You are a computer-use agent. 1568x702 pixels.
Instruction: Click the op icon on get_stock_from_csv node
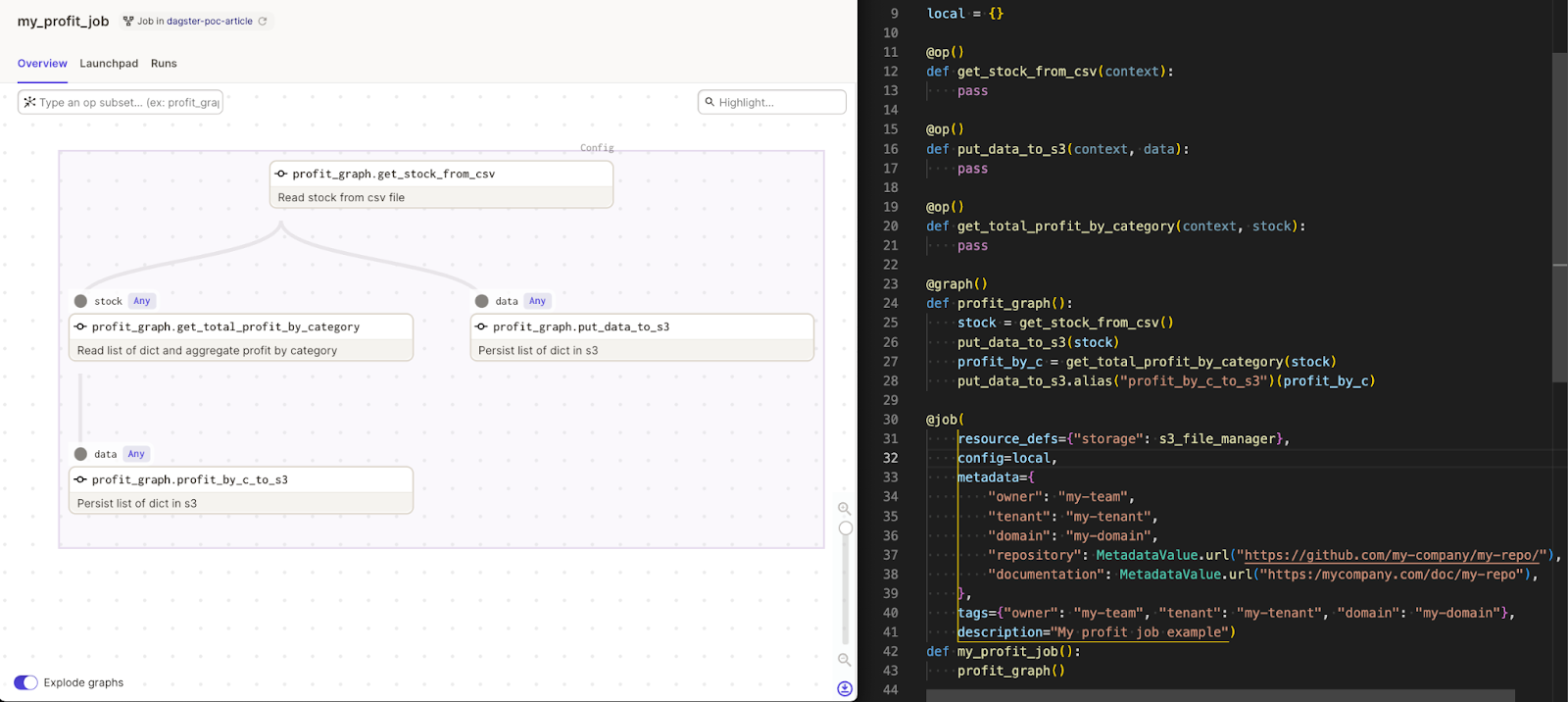point(281,175)
